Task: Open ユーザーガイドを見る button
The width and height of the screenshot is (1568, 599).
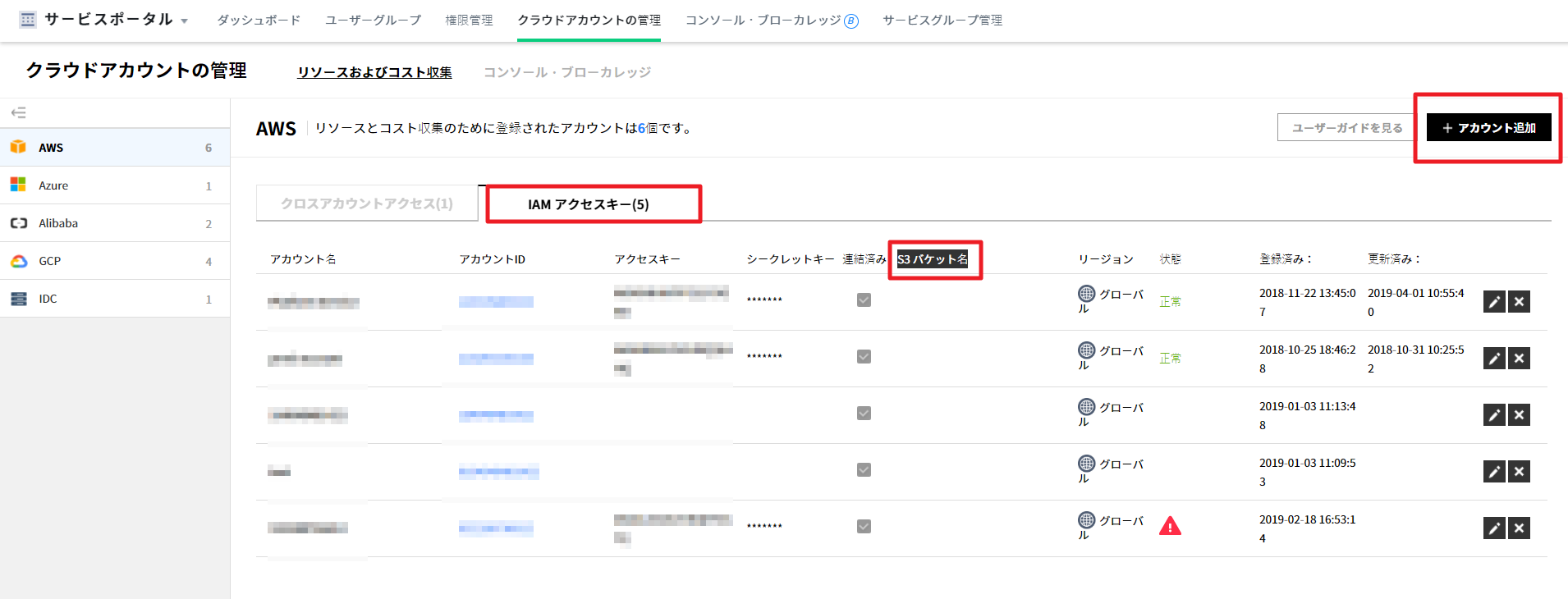Action: click(1346, 128)
